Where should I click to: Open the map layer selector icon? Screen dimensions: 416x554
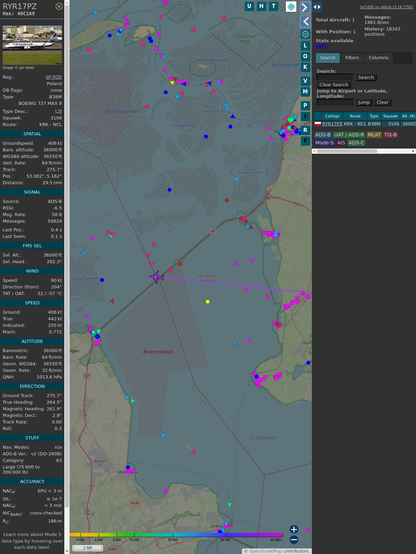[291, 6]
